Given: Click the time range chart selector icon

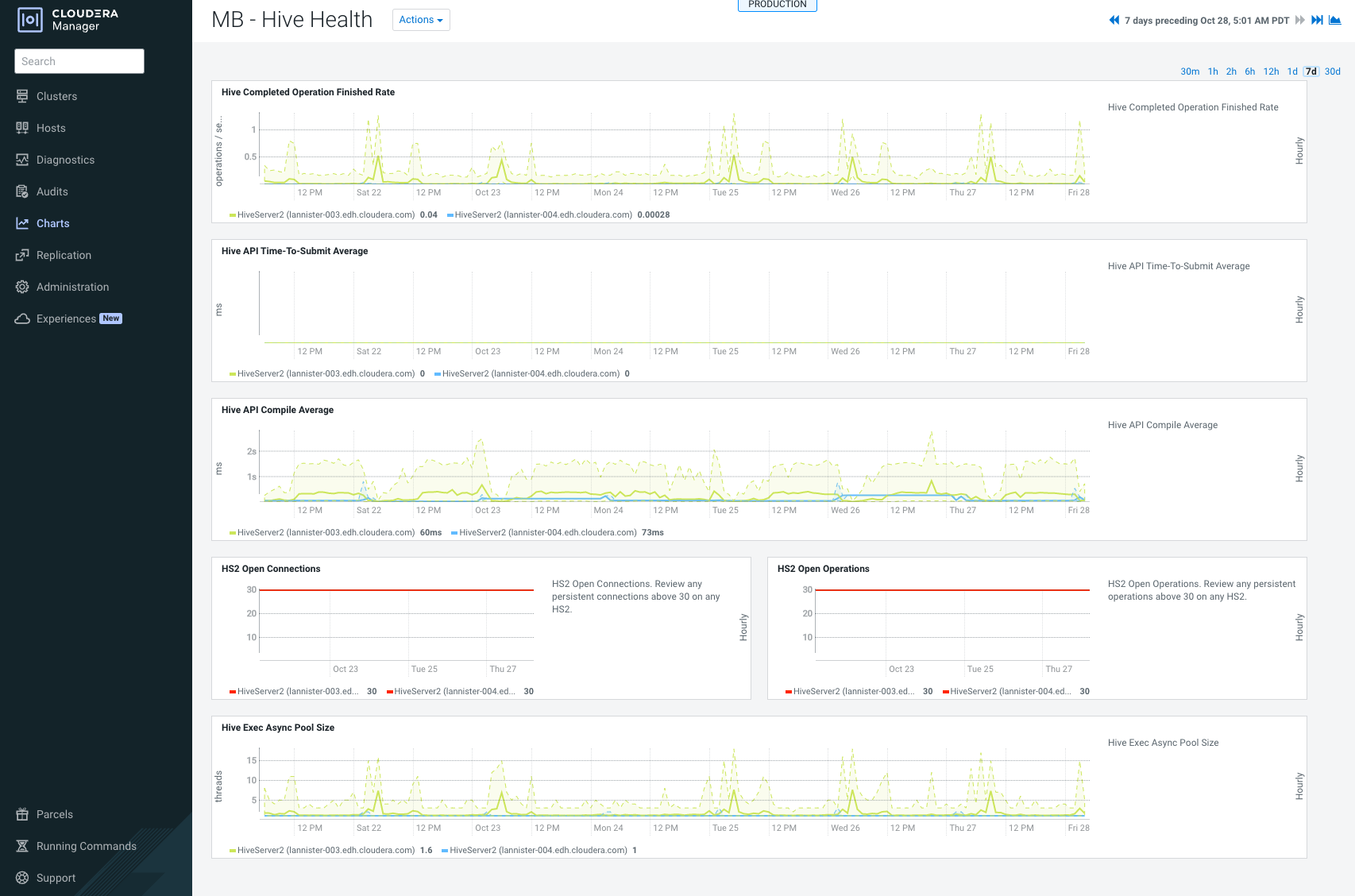Looking at the screenshot, I should 1334,20.
